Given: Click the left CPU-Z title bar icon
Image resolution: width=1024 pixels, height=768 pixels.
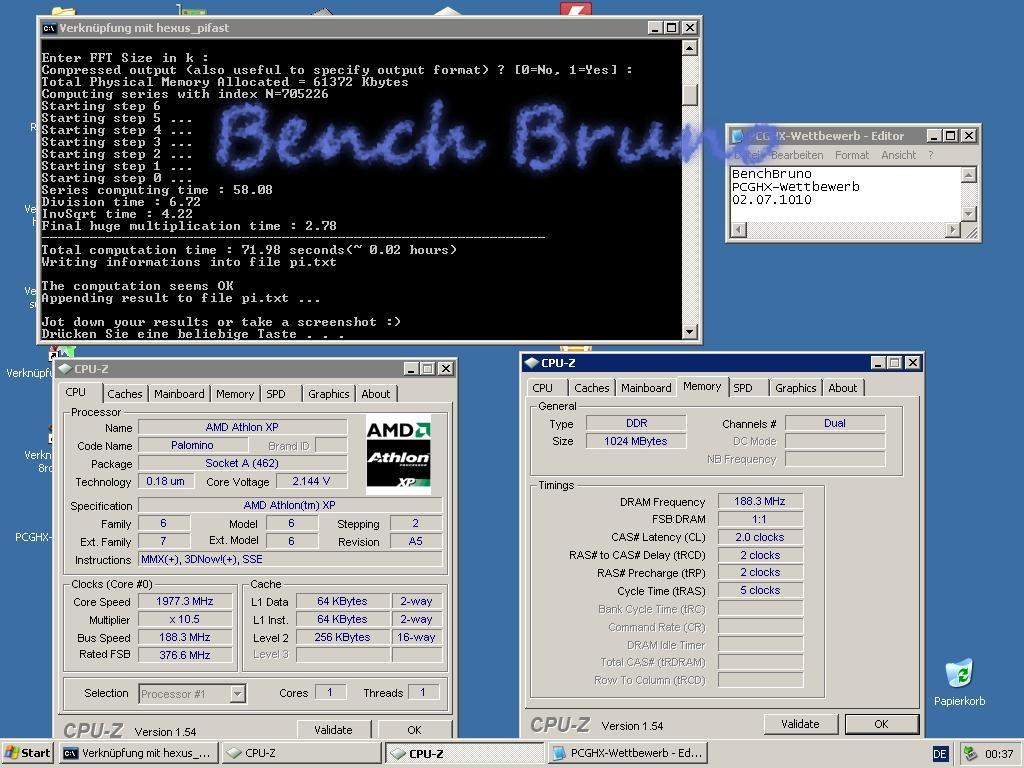Looking at the screenshot, I should (65, 368).
